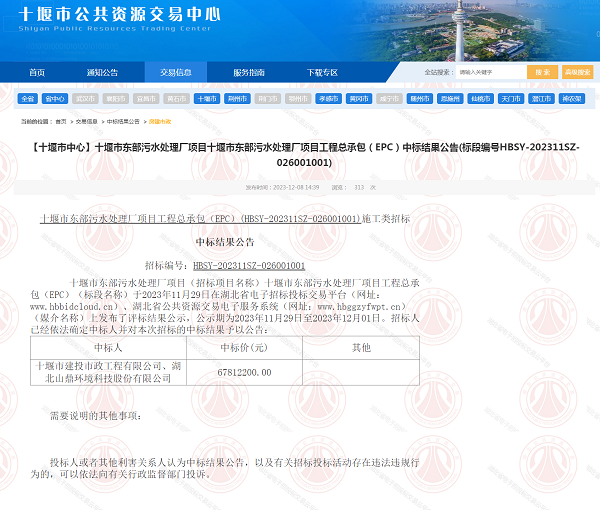The height and width of the screenshot is (510, 600).
Task: Open the underlined project title link HBSY-202311SZ-026001001
Action: (200, 218)
